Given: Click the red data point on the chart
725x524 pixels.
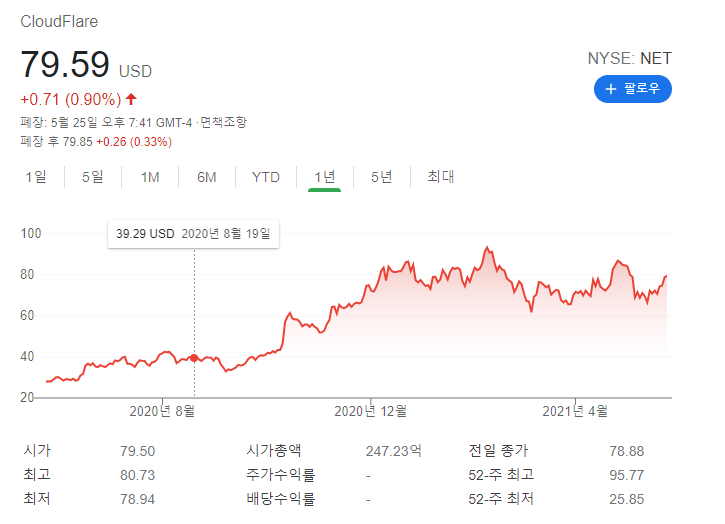Looking at the screenshot, I should tap(194, 358).
